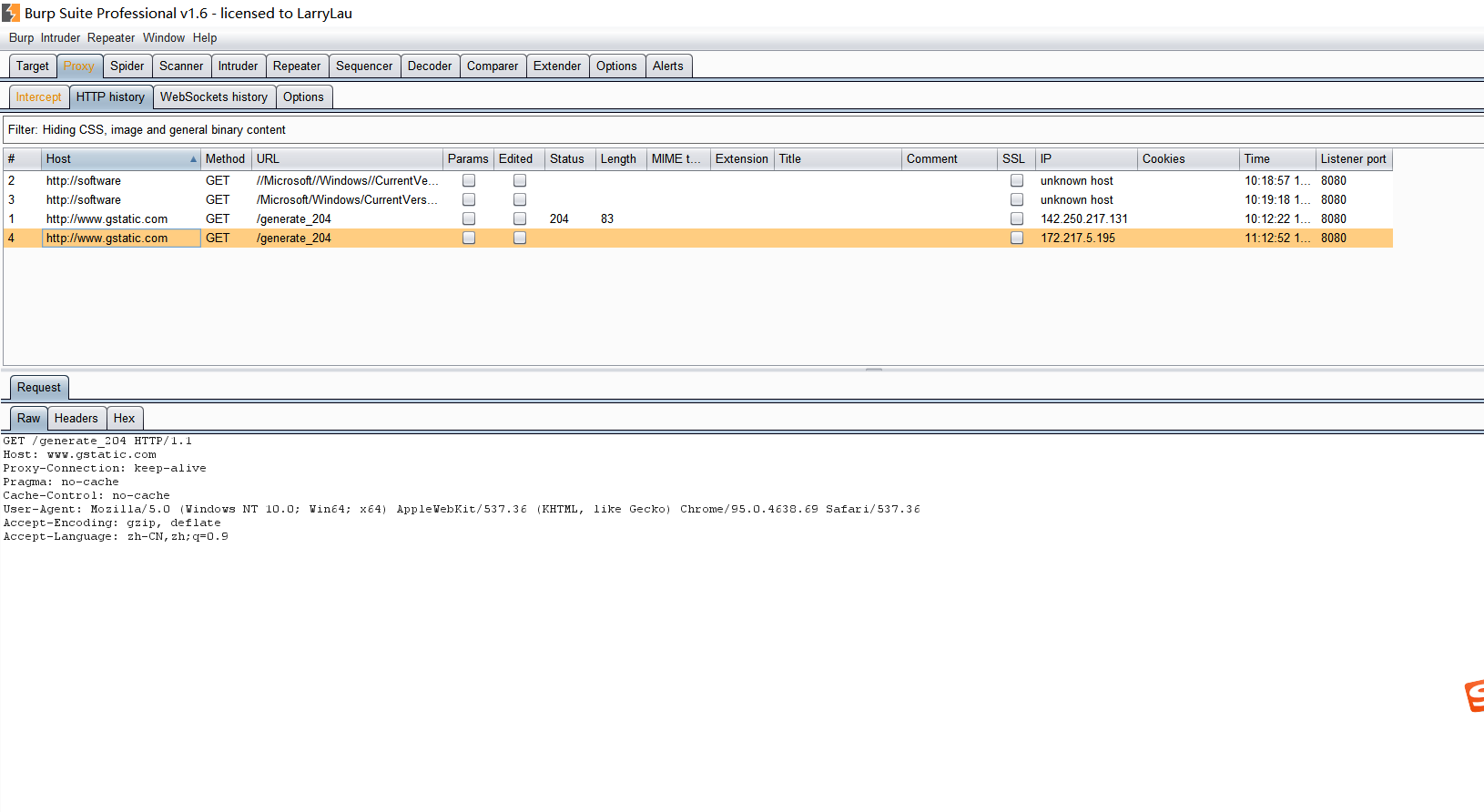Open the Intruder menu in menu bar
Viewport: 1484px width, 812px height.
60,37
